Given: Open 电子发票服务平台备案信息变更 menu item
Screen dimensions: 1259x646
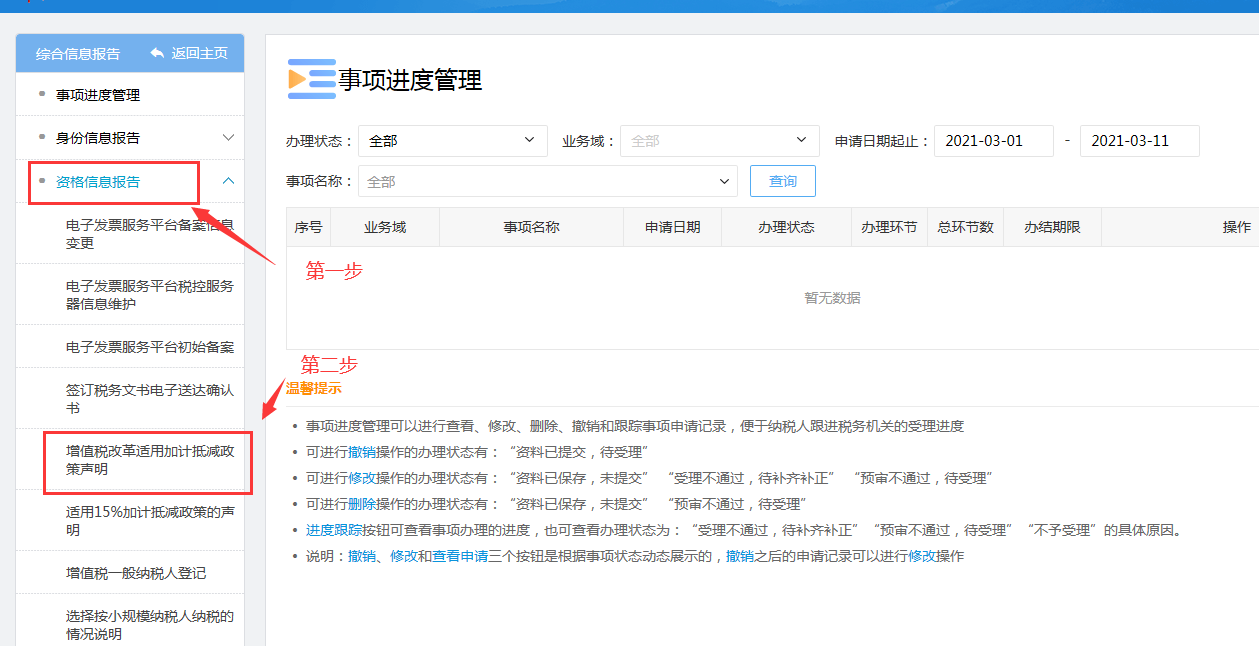Looking at the screenshot, I should pos(149,233).
